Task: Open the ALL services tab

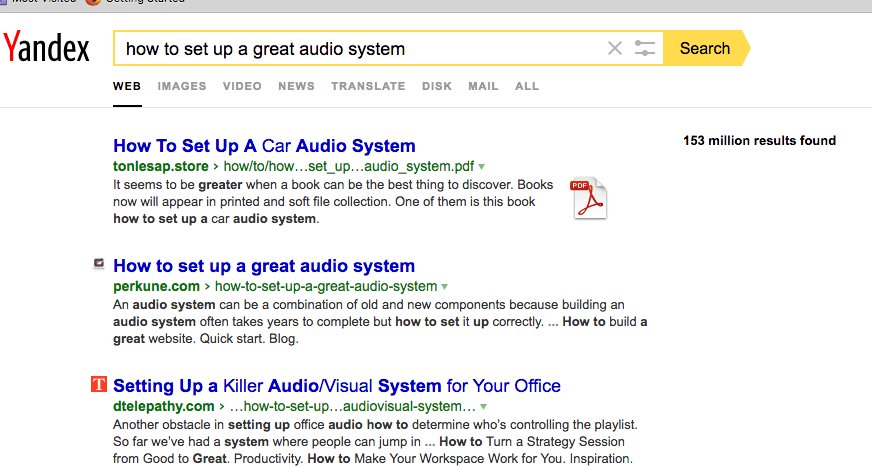Action: (x=527, y=86)
